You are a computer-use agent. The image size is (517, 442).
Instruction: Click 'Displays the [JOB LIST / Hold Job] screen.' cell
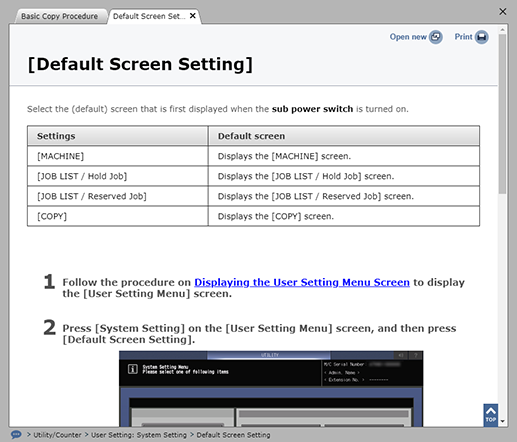pos(344,176)
